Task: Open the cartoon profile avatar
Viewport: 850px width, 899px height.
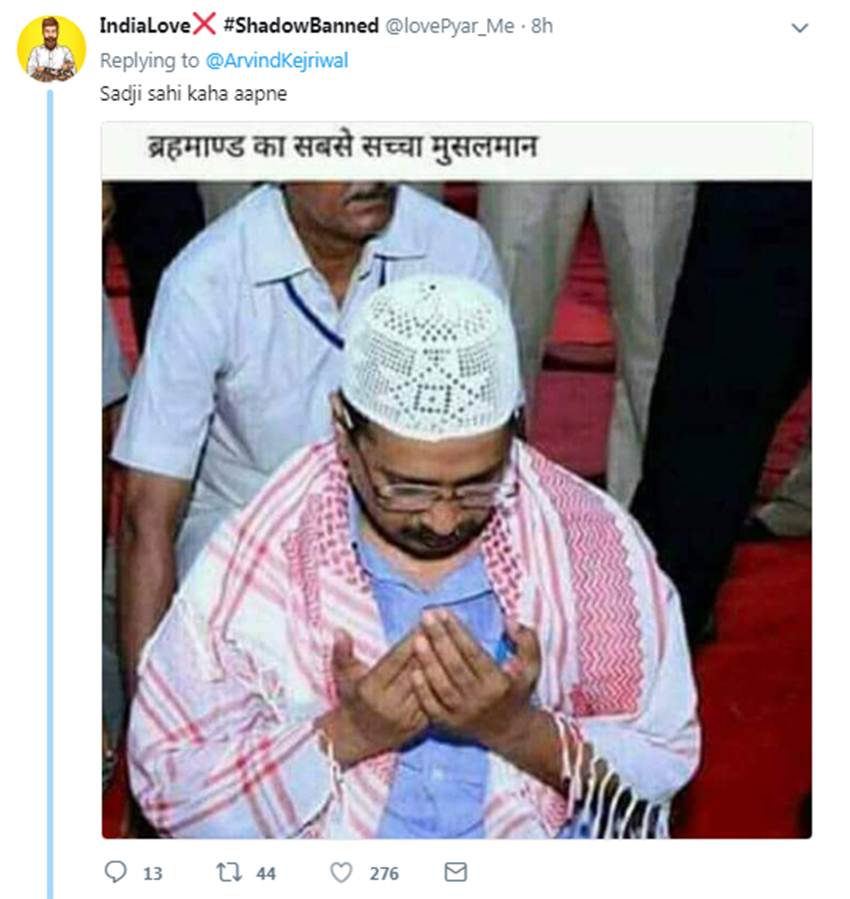Action: (51, 49)
